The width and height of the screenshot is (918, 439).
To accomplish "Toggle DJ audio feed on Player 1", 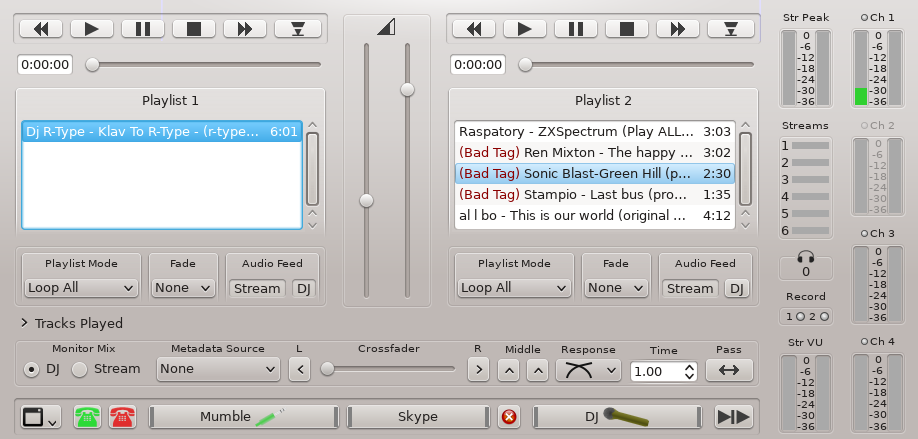I will click(303, 289).
